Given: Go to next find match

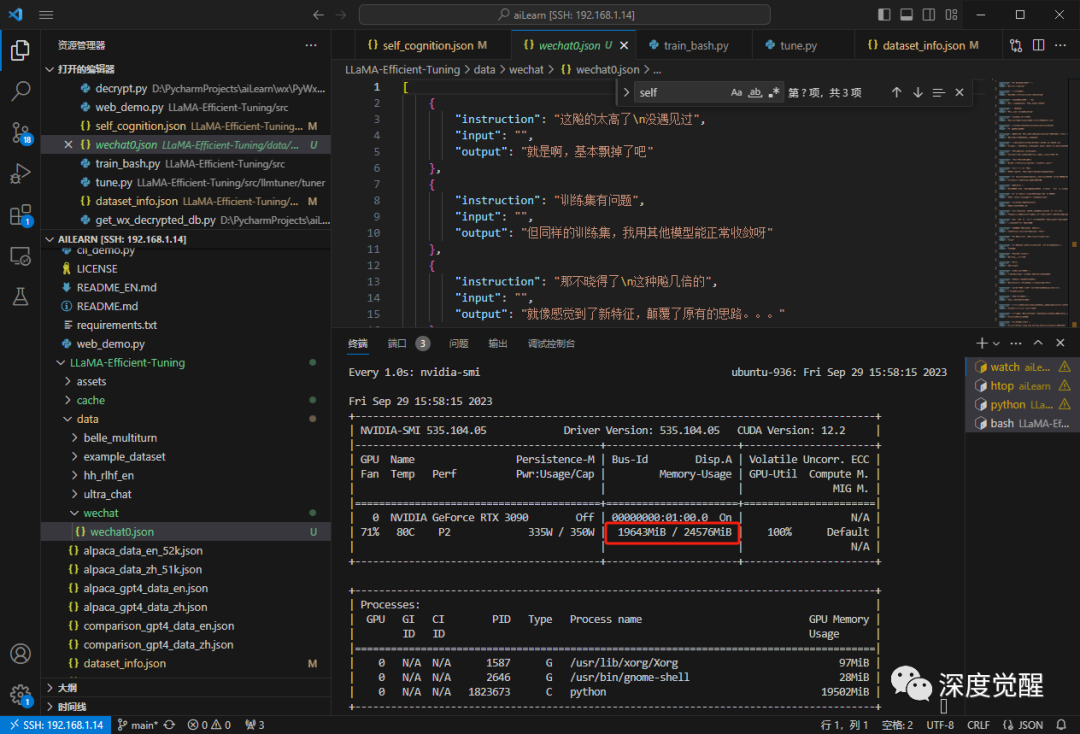Looking at the screenshot, I should point(917,92).
